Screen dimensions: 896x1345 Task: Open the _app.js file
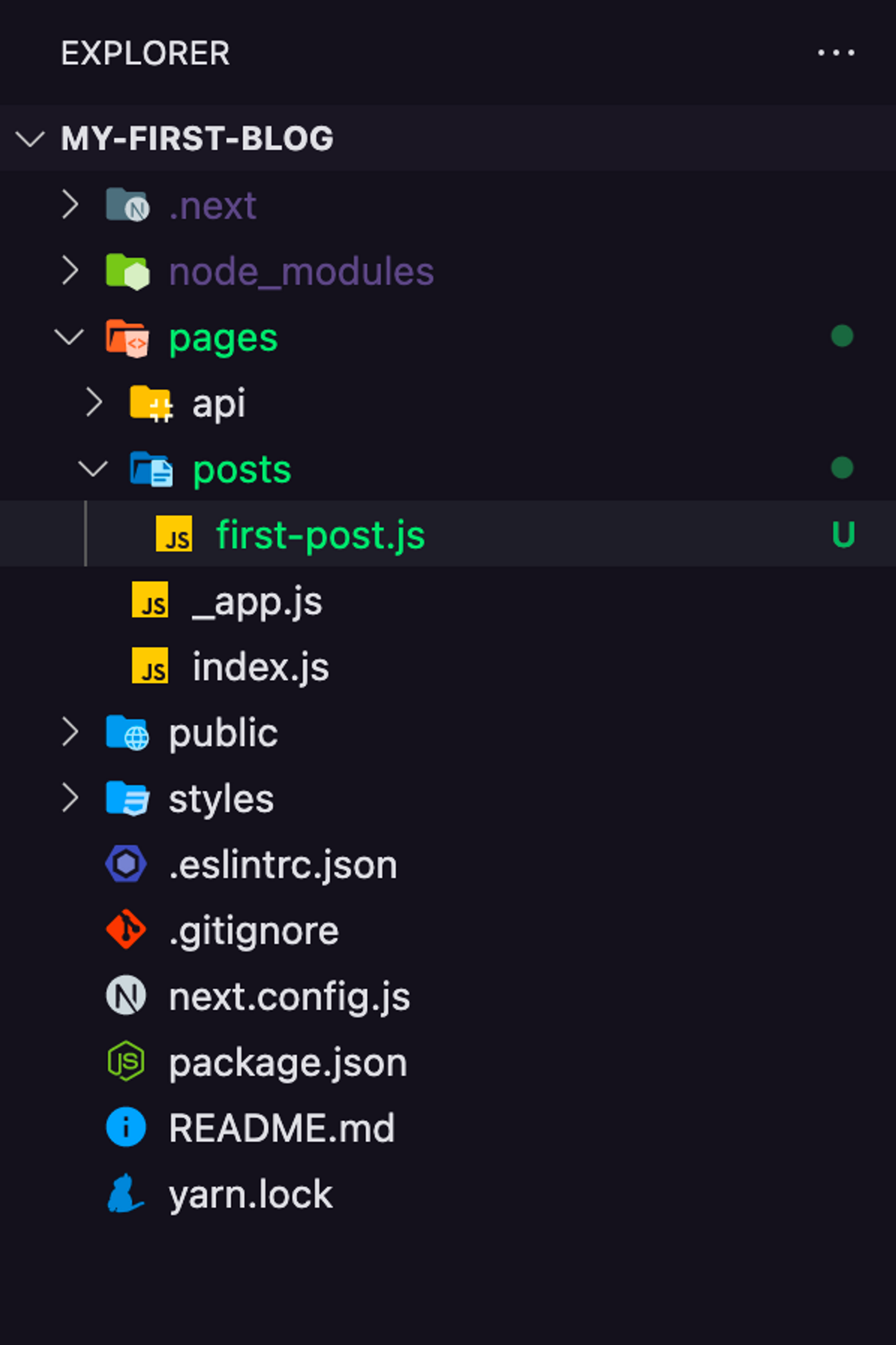257,601
